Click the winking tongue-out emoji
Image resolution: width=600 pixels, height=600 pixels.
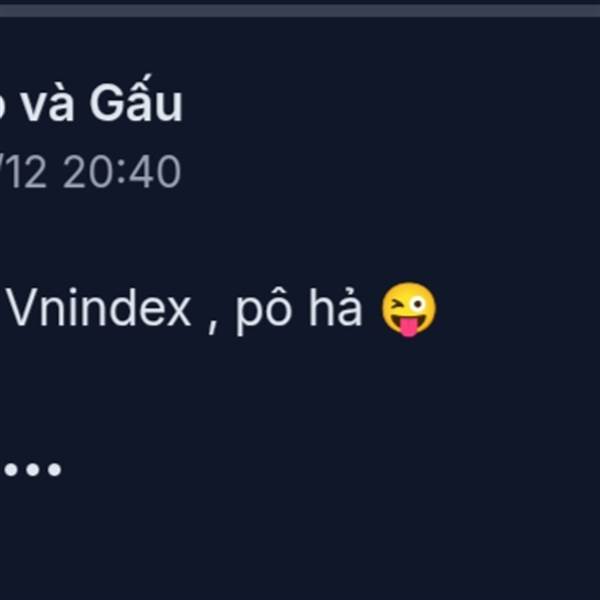tap(409, 309)
